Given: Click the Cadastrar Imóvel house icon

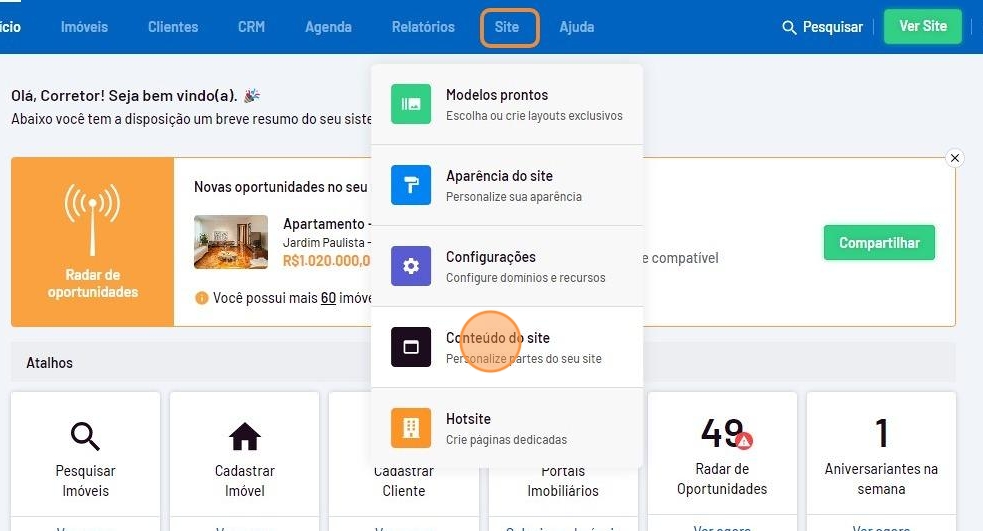Looking at the screenshot, I should click(244, 436).
